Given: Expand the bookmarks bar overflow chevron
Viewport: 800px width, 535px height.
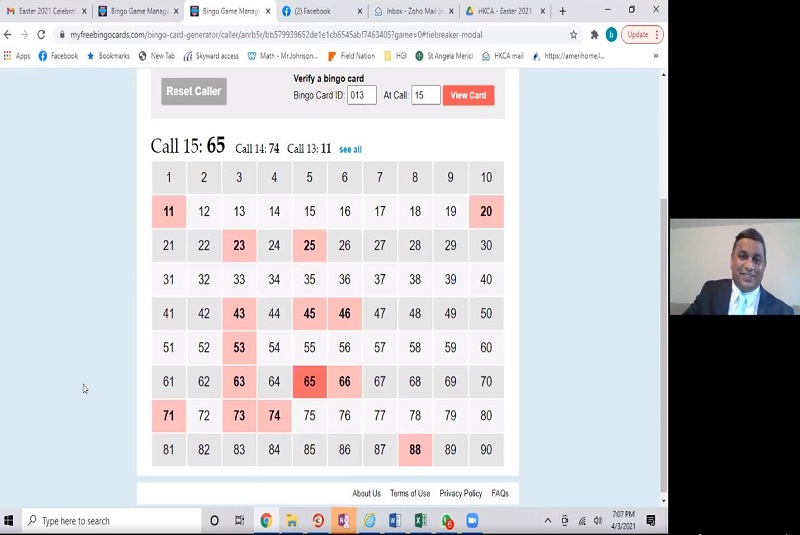Looking at the screenshot, I should point(656,56).
